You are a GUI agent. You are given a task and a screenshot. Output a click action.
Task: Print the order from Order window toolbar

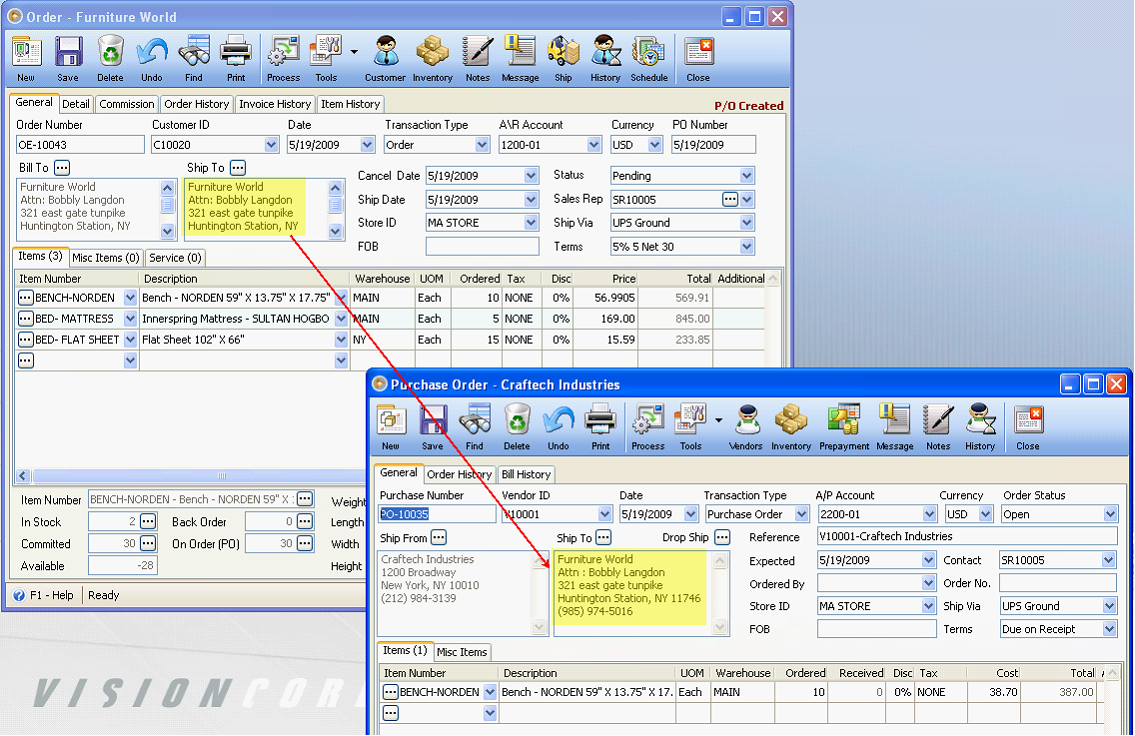236,59
